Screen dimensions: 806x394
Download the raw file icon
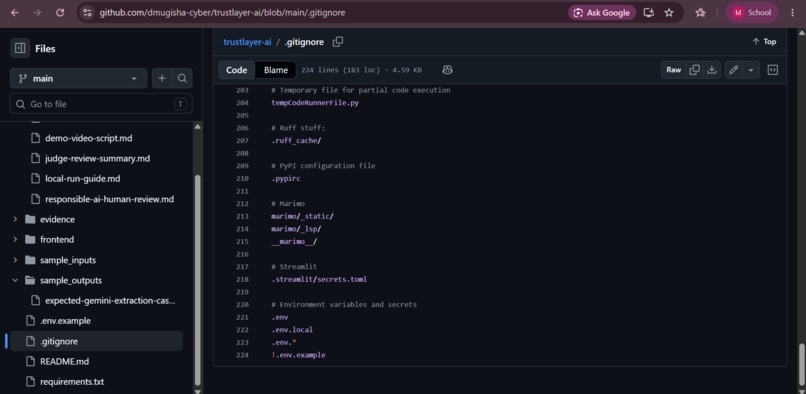(711, 70)
